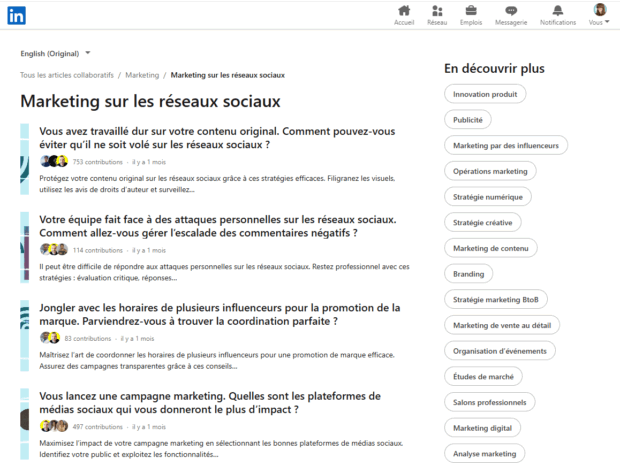Choose the Salons professionnels chip
Image resolution: width=620 pixels, height=466 pixels.
pyautogui.click(x=490, y=402)
